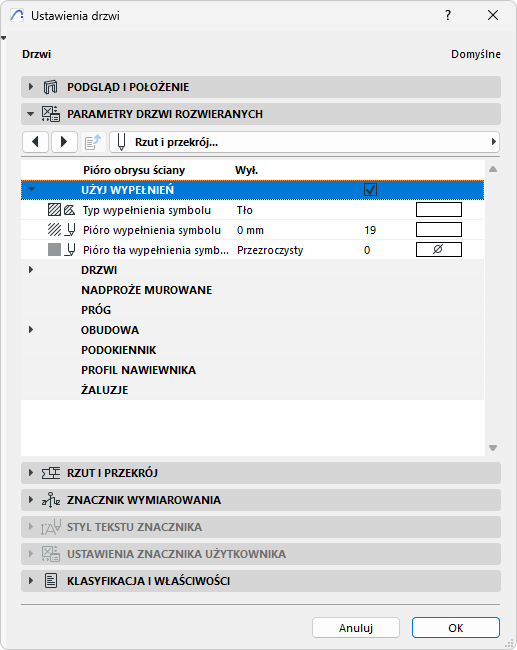Open help with the ? button
517x650 pixels.
[x=448, y=15]
